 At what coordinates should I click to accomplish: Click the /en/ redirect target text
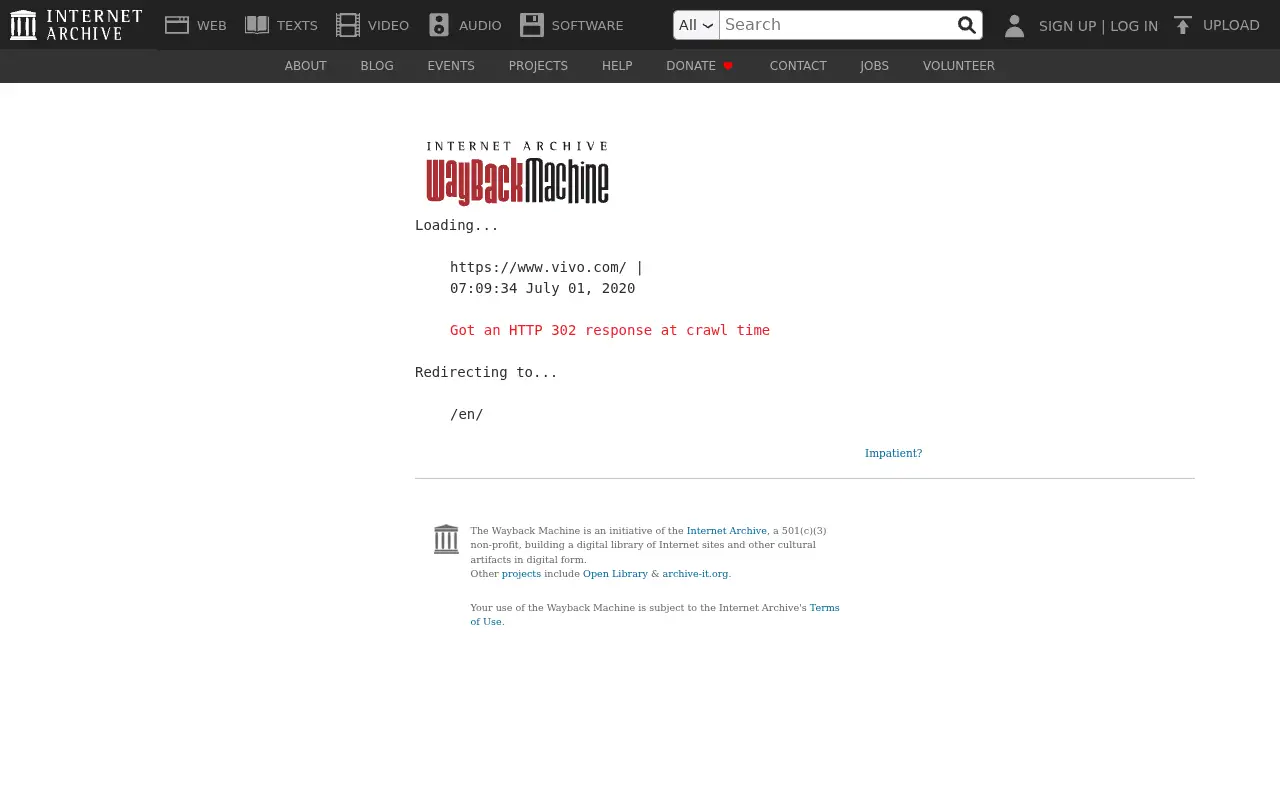467,414
